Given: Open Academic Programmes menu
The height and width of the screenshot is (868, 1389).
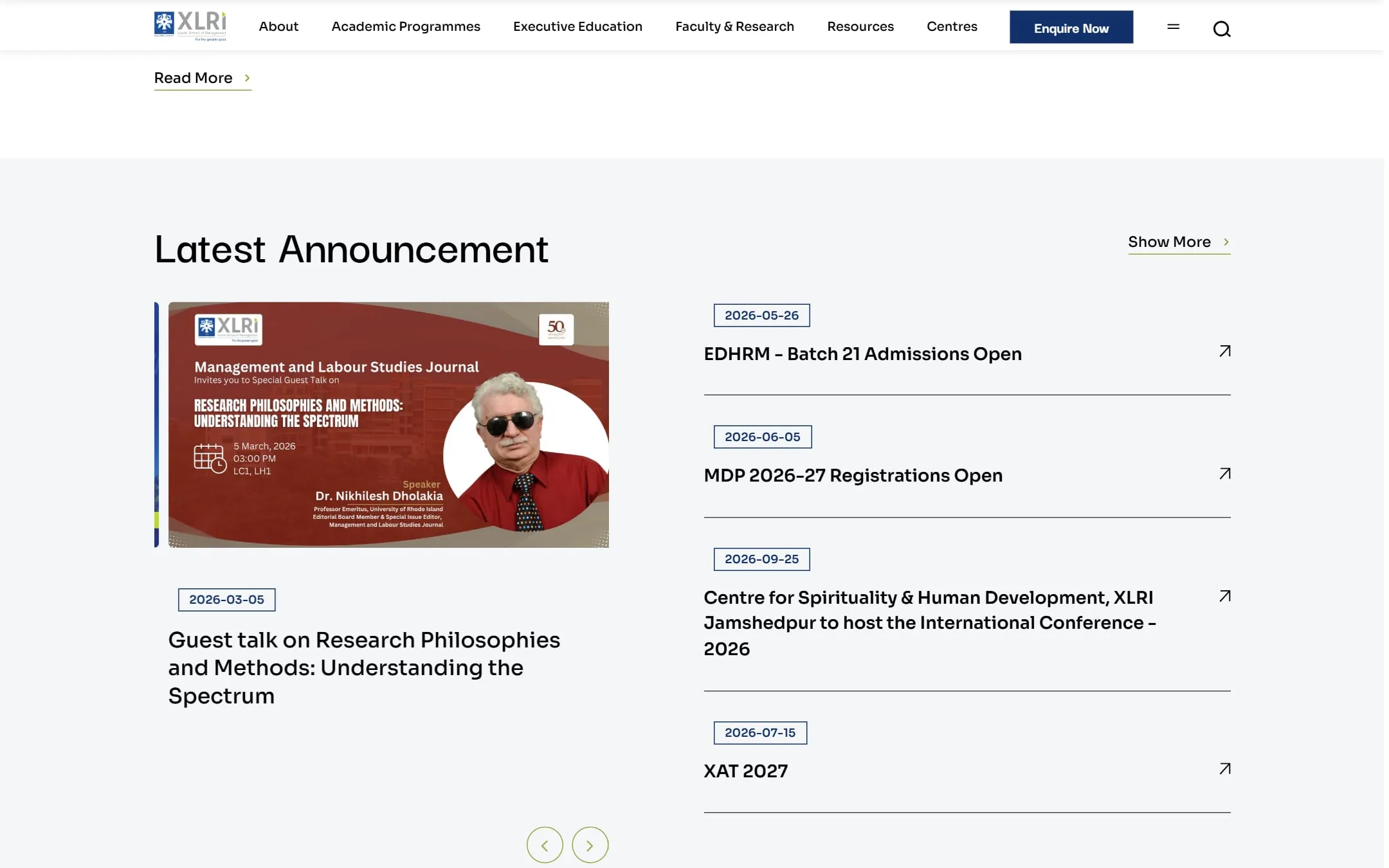Looking at the screenshot, I should click(x=406, y=26).
